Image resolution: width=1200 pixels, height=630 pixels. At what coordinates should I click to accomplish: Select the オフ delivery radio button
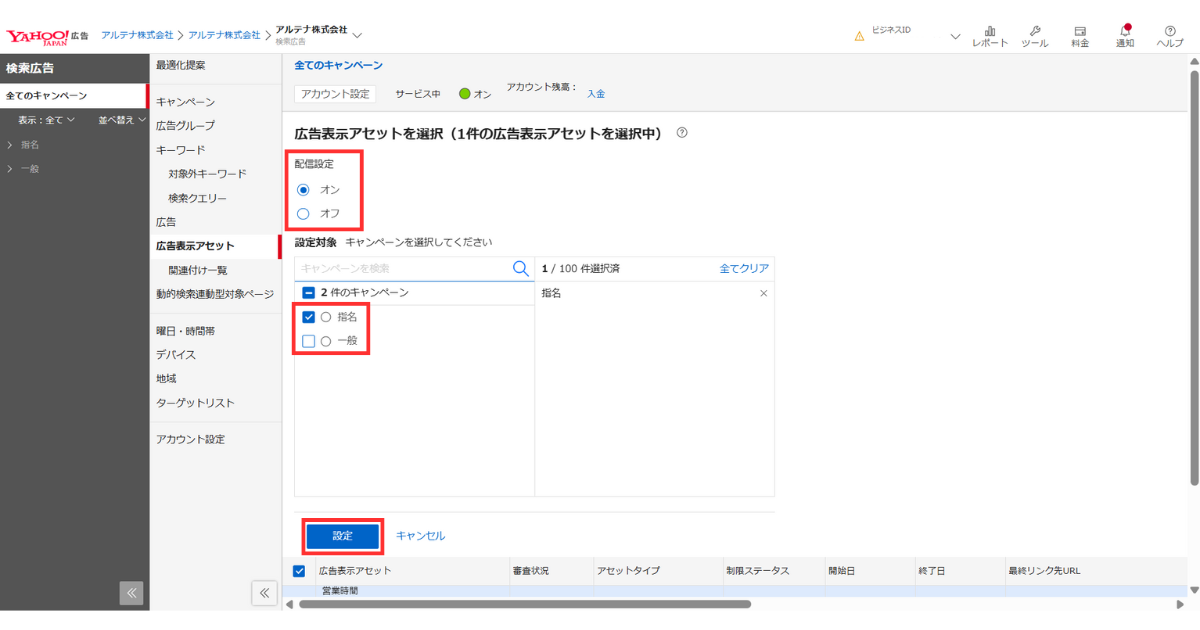click(x=304, y=213)
